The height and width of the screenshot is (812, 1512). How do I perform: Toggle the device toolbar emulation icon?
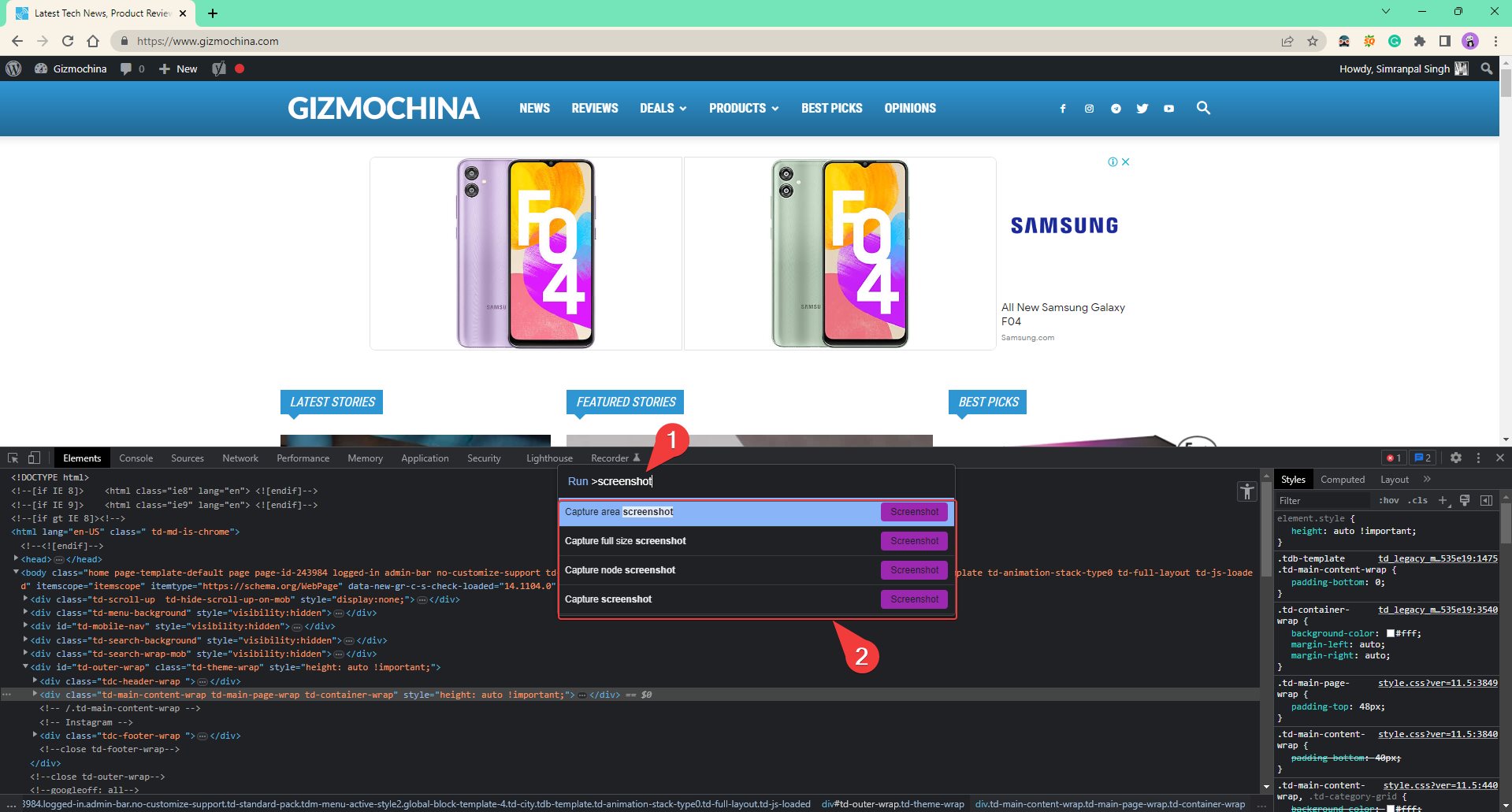click(34, 458)
